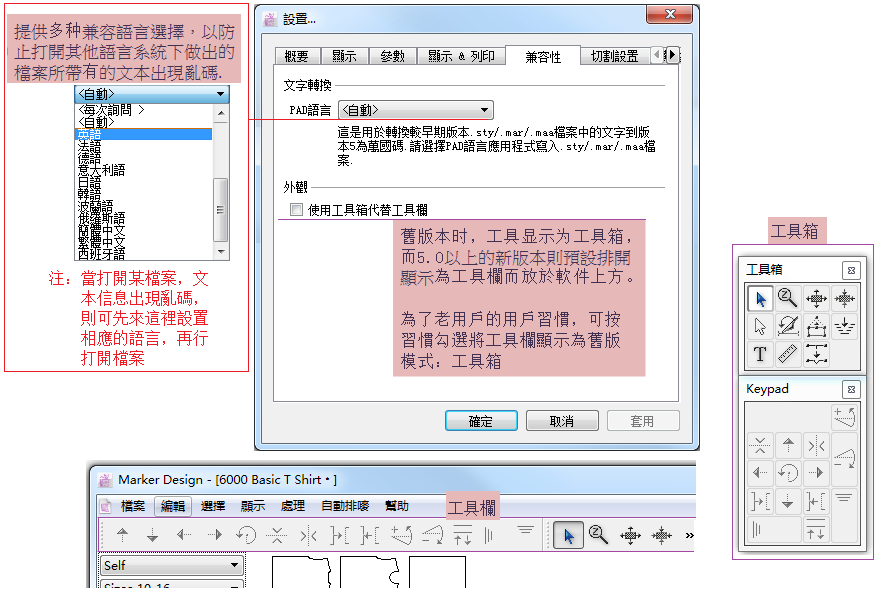Enable 使用工具箱代替工具欄 checkbox
This screenshot has width=880, height=596.
(295, 210)
